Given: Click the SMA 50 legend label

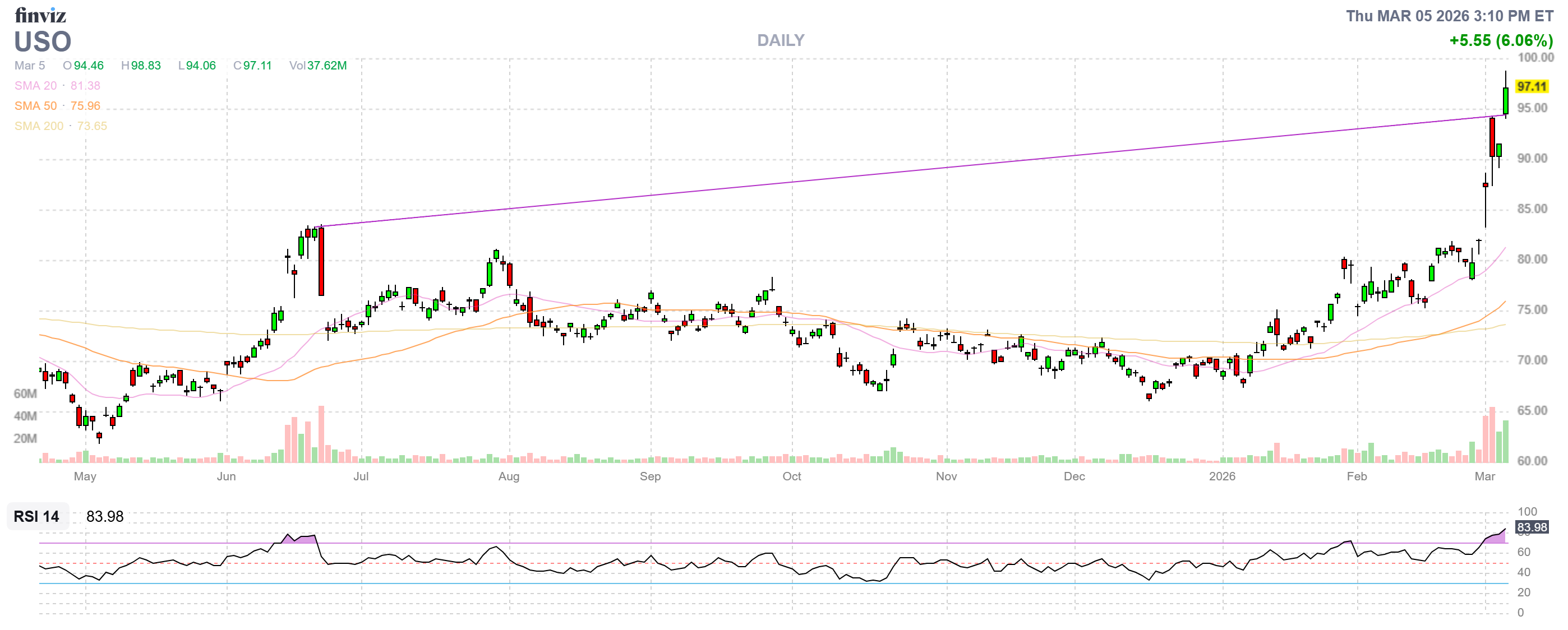Looking at the screenshot, I should tap(35, 106).
